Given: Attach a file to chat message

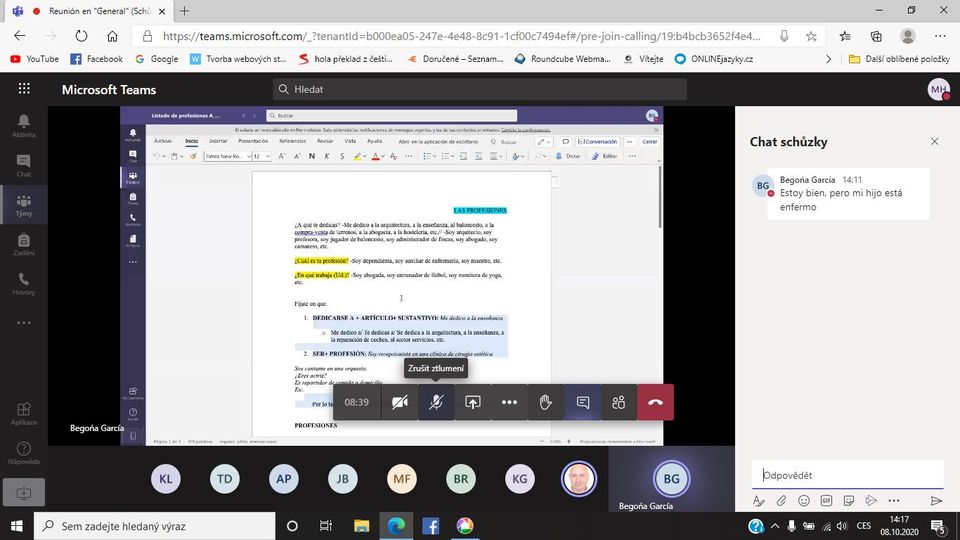Looking at the screenshot, I should [781, 501].
